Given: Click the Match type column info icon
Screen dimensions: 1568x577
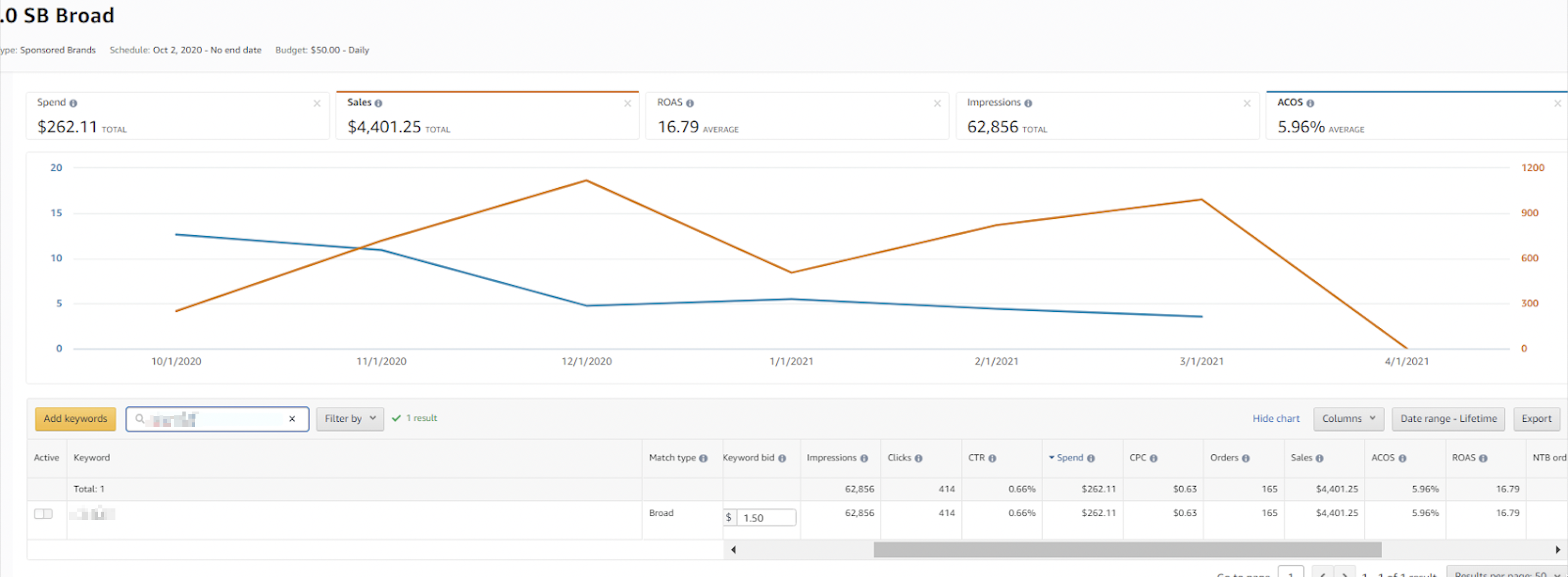Looking at the screenshot, I should [x=702, y=458].
